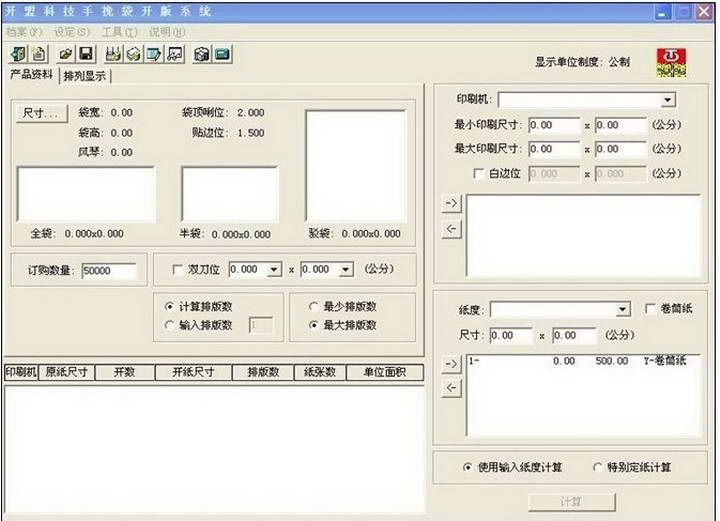Toggle the 卷筒纸 checkbox
720x521 pixels.
coord(652,310)
